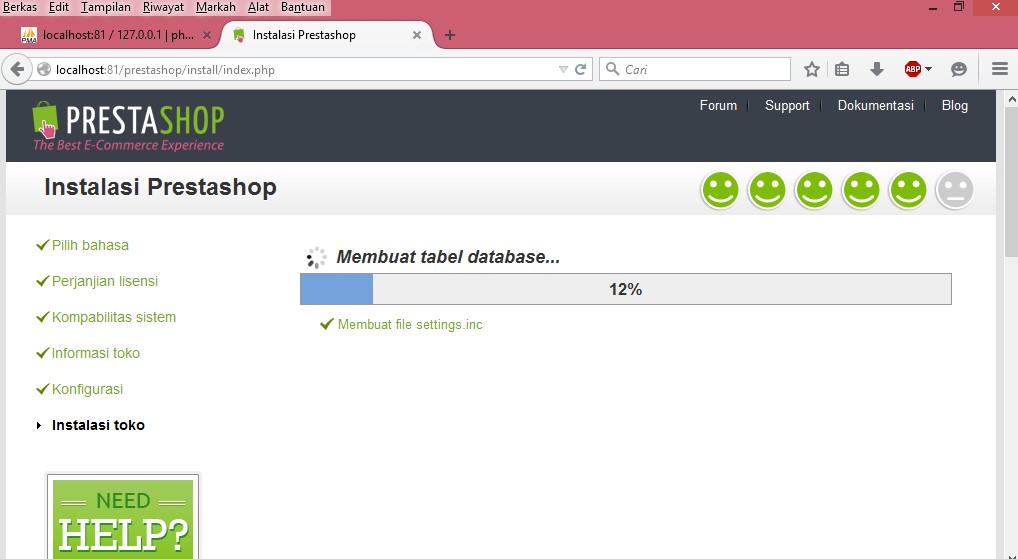Close the phpMyAdmin tab
The width and height of the screenshot is (1018, 559).
(206, 35)
